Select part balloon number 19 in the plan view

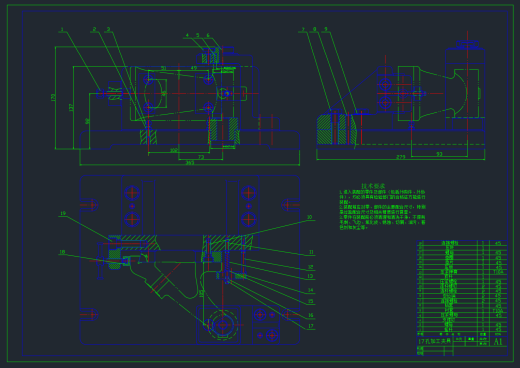(63, 213)
